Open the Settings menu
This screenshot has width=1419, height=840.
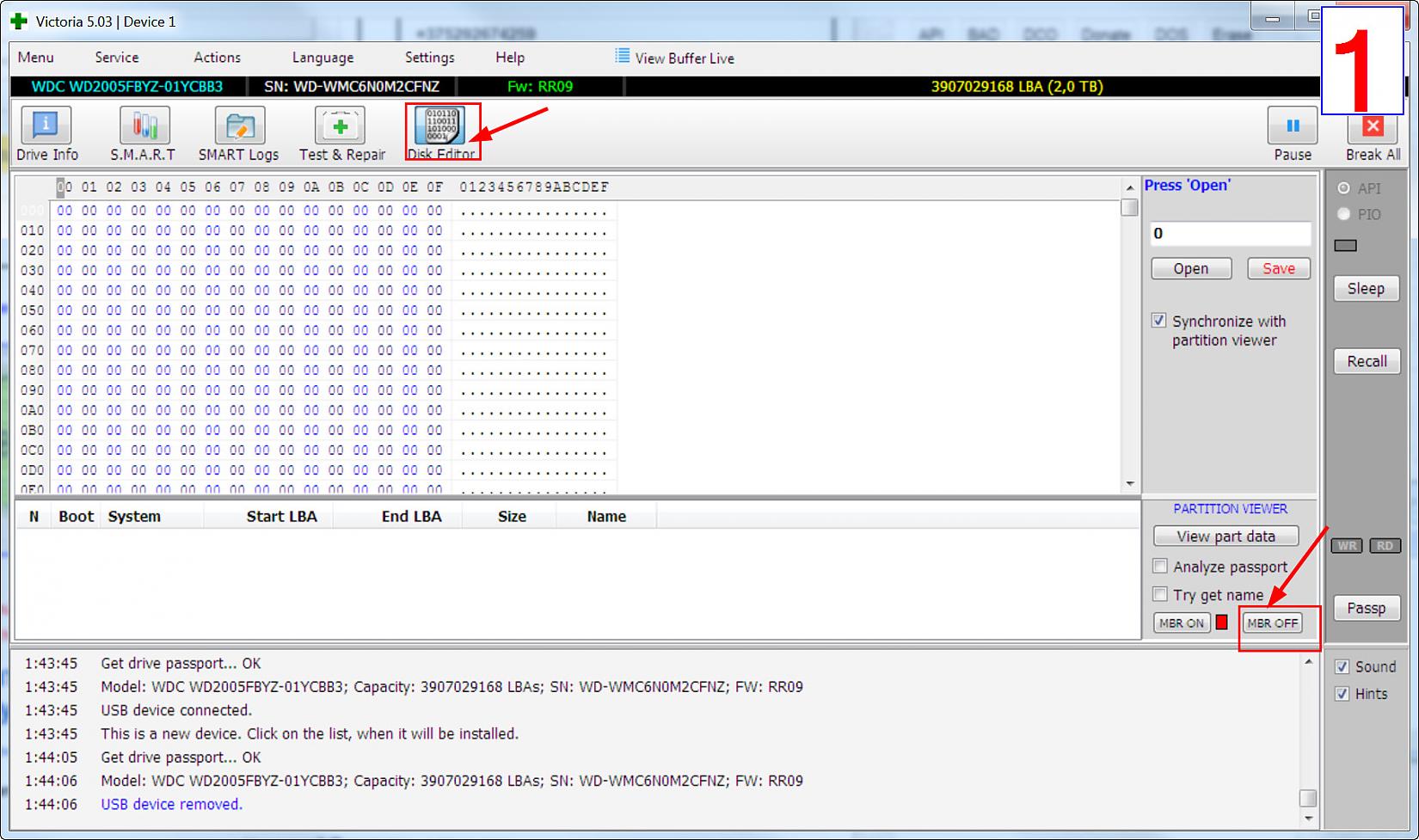[430, 58]
